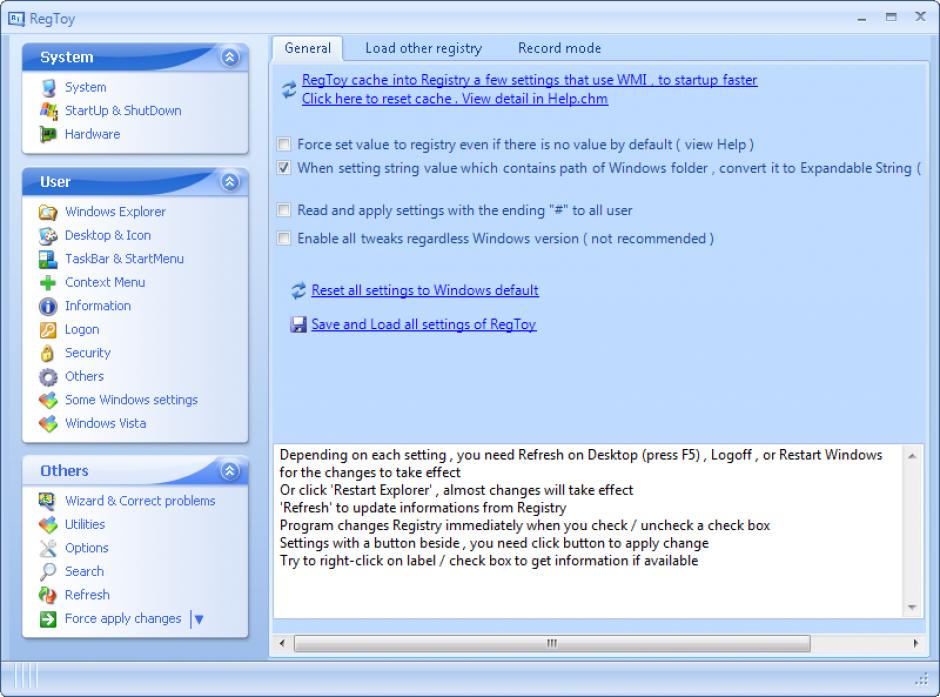Screen dimensions: 940x697
Task: Click the Windows Explorer folder icon
Action: click(48, 212)
